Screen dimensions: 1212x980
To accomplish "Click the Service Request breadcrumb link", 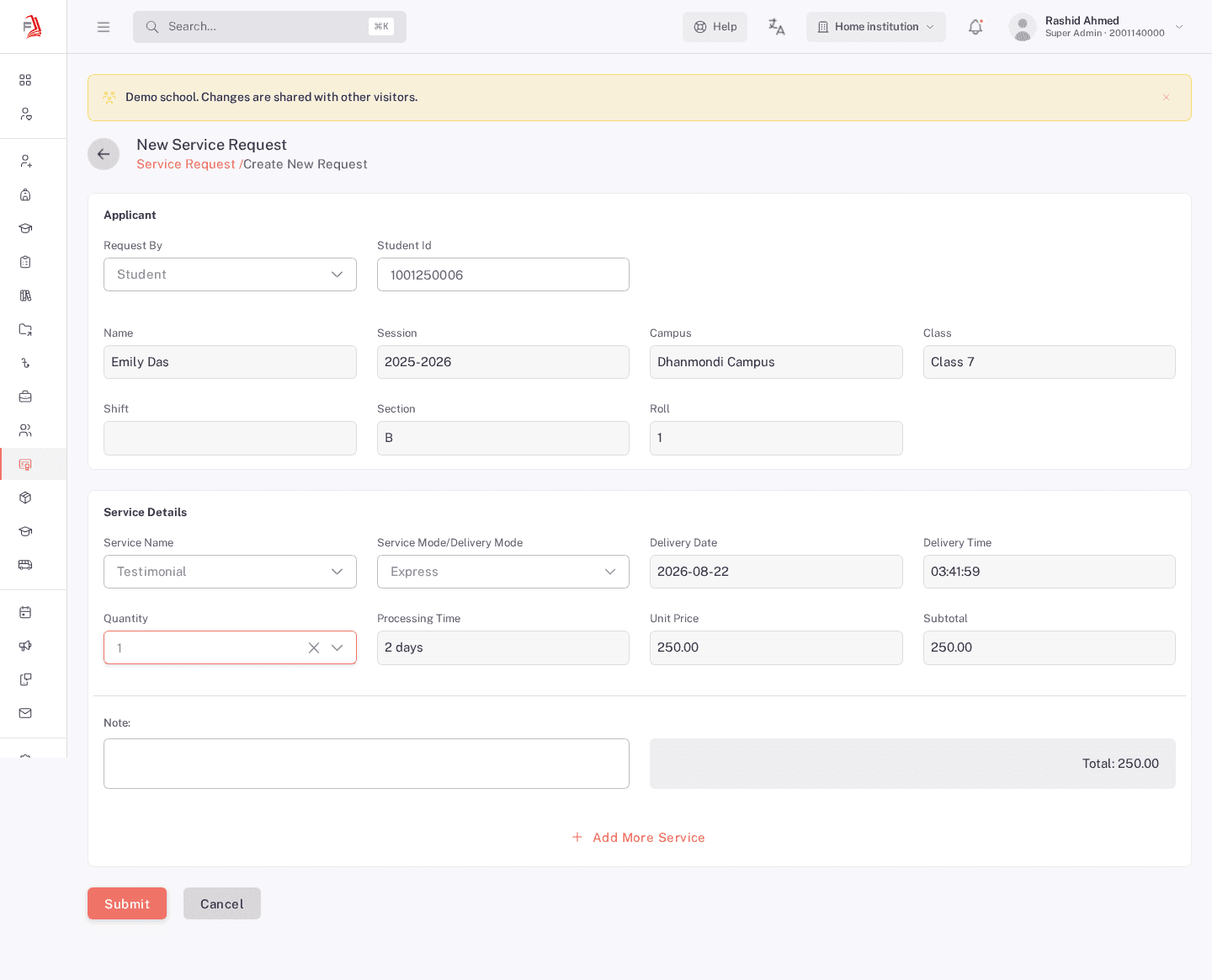I will (186, 164).
